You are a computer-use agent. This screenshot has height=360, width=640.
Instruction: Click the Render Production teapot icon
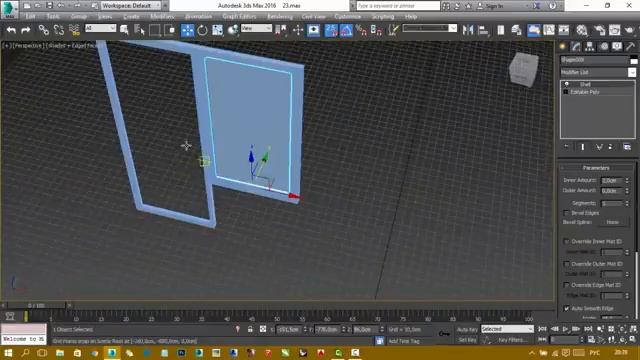pyautogui.click(x=629, y=30)
